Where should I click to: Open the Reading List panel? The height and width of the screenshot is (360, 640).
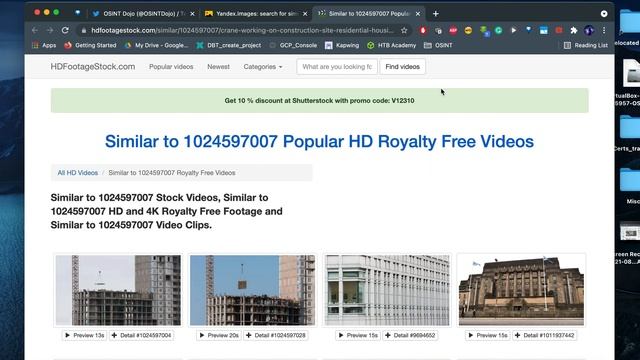[586, 45]
